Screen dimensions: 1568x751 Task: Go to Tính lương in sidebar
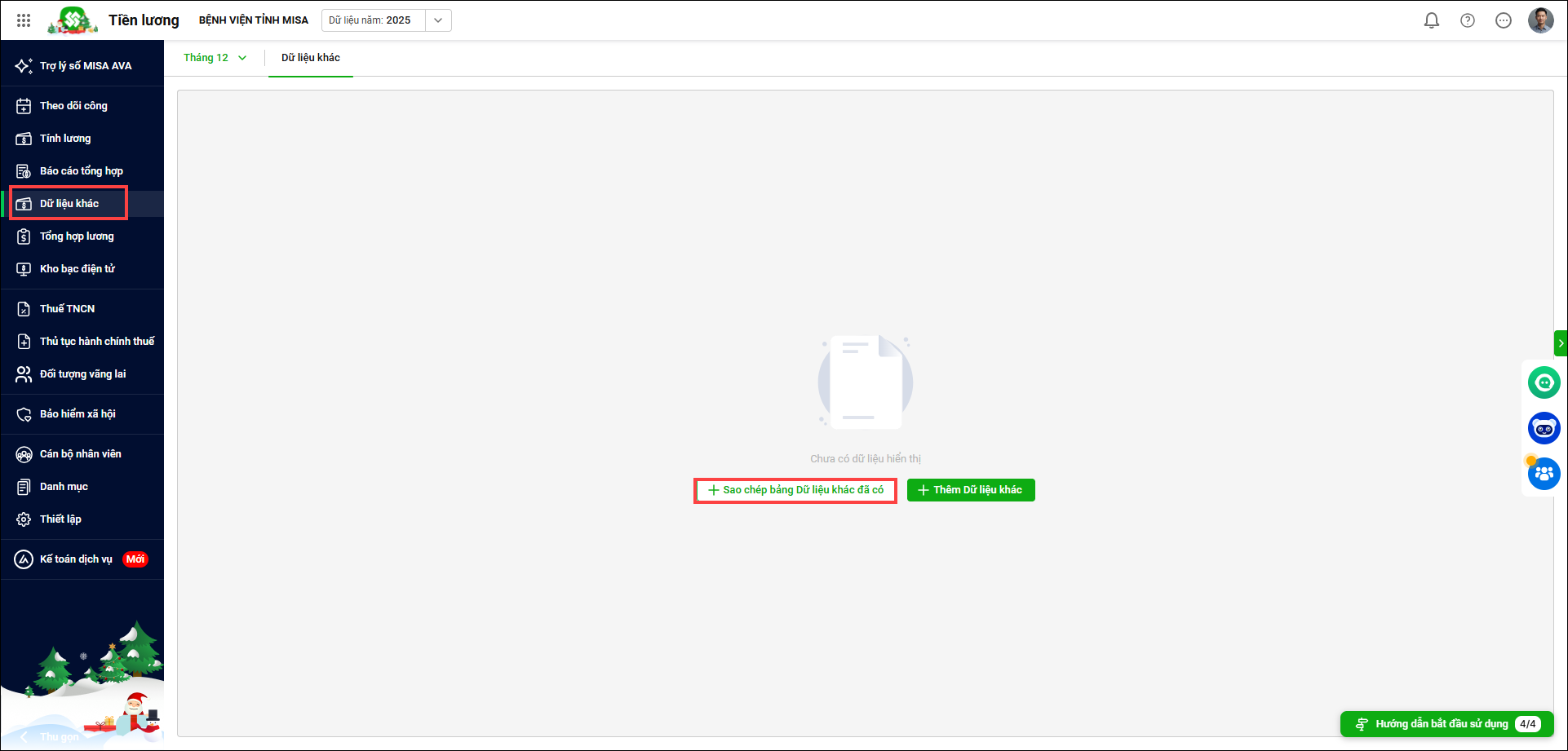65,139
